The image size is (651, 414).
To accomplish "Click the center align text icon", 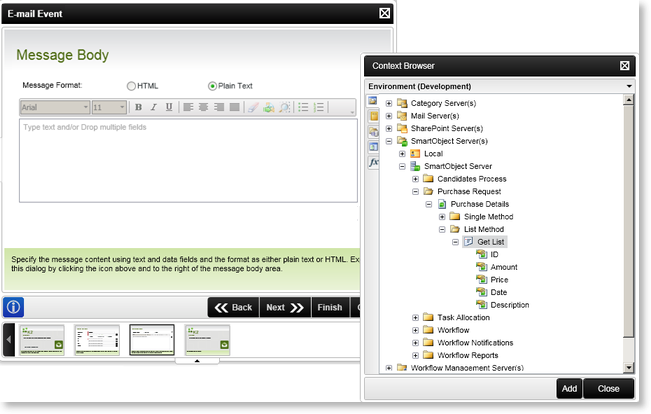I will (201, 107).
